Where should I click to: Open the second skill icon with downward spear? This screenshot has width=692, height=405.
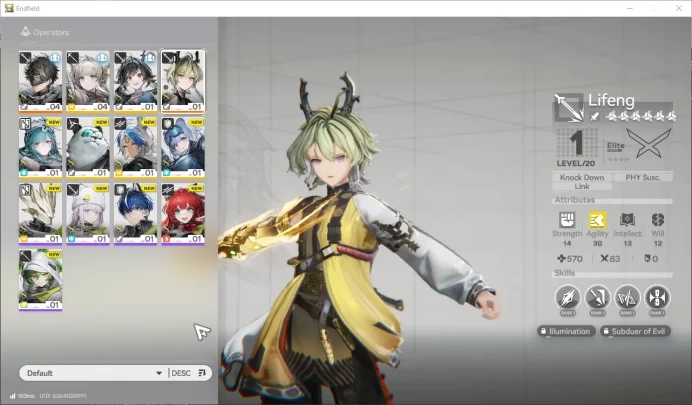tap(597, 298)
